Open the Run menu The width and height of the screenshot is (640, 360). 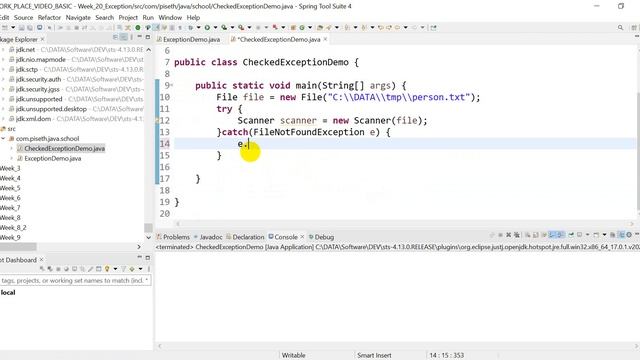pos(148,18)
